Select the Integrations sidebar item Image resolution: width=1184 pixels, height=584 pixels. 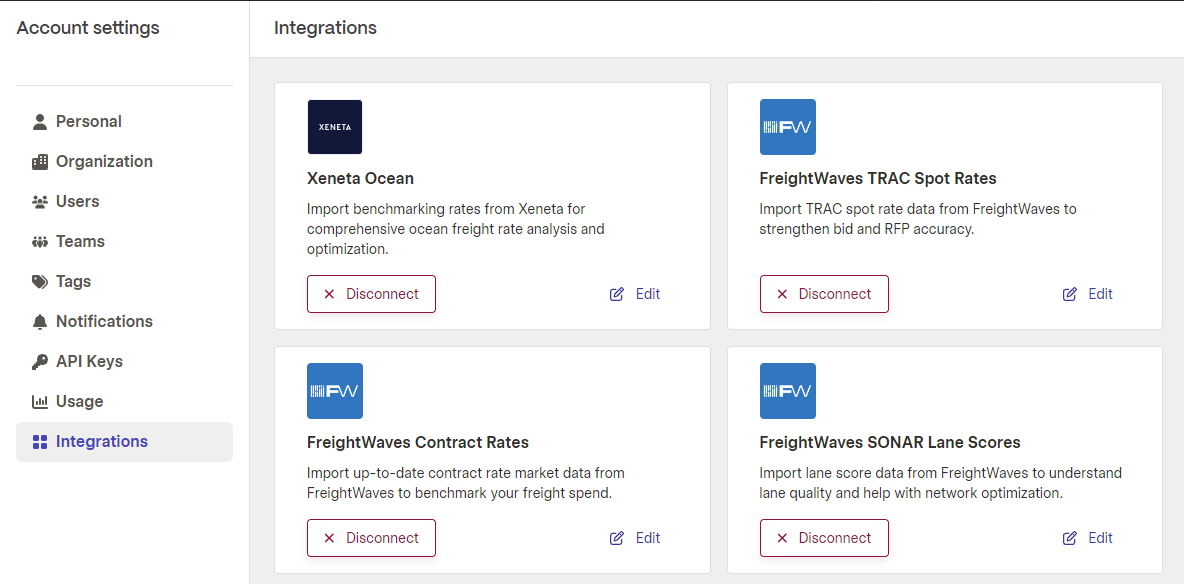click(125, 442)
